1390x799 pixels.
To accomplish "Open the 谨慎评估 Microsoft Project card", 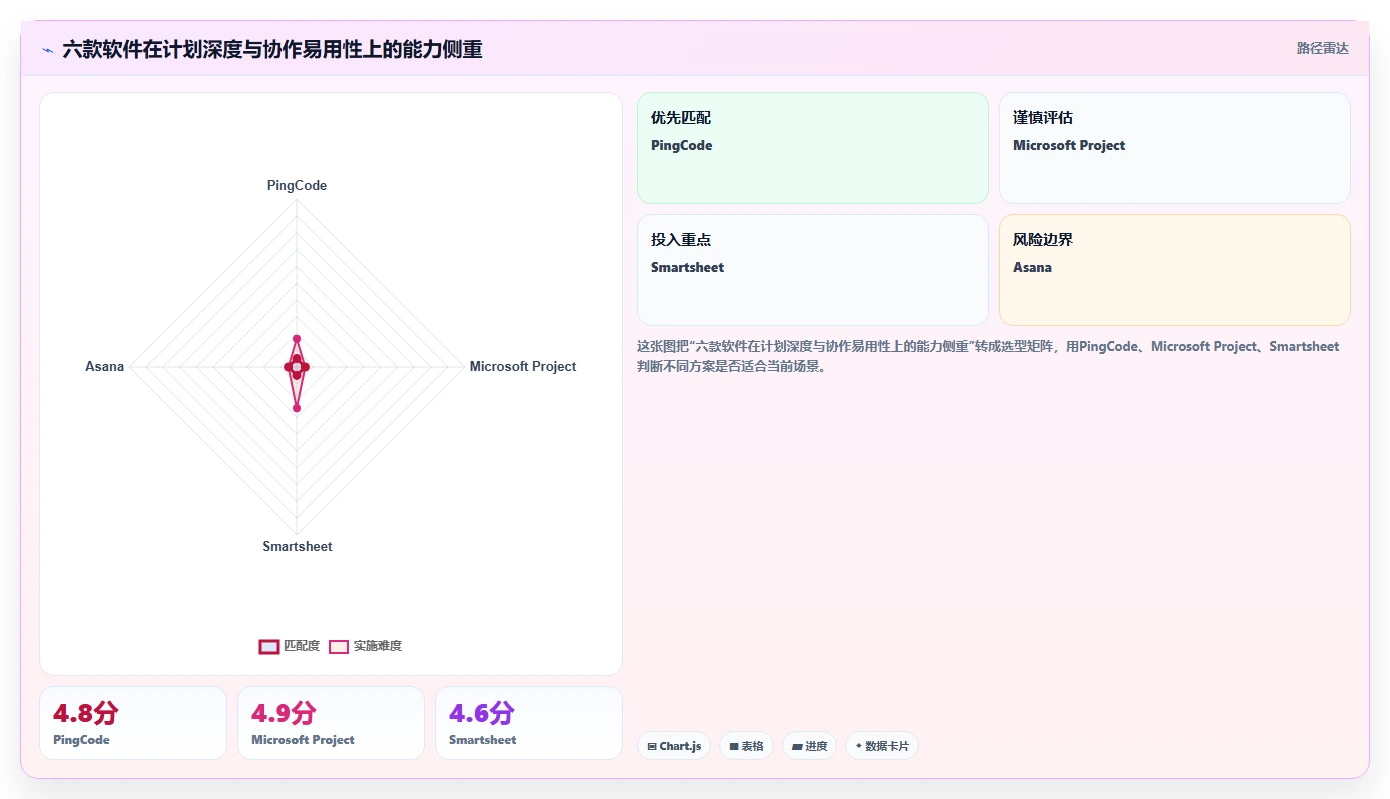I will click(x=1174, y=148).
